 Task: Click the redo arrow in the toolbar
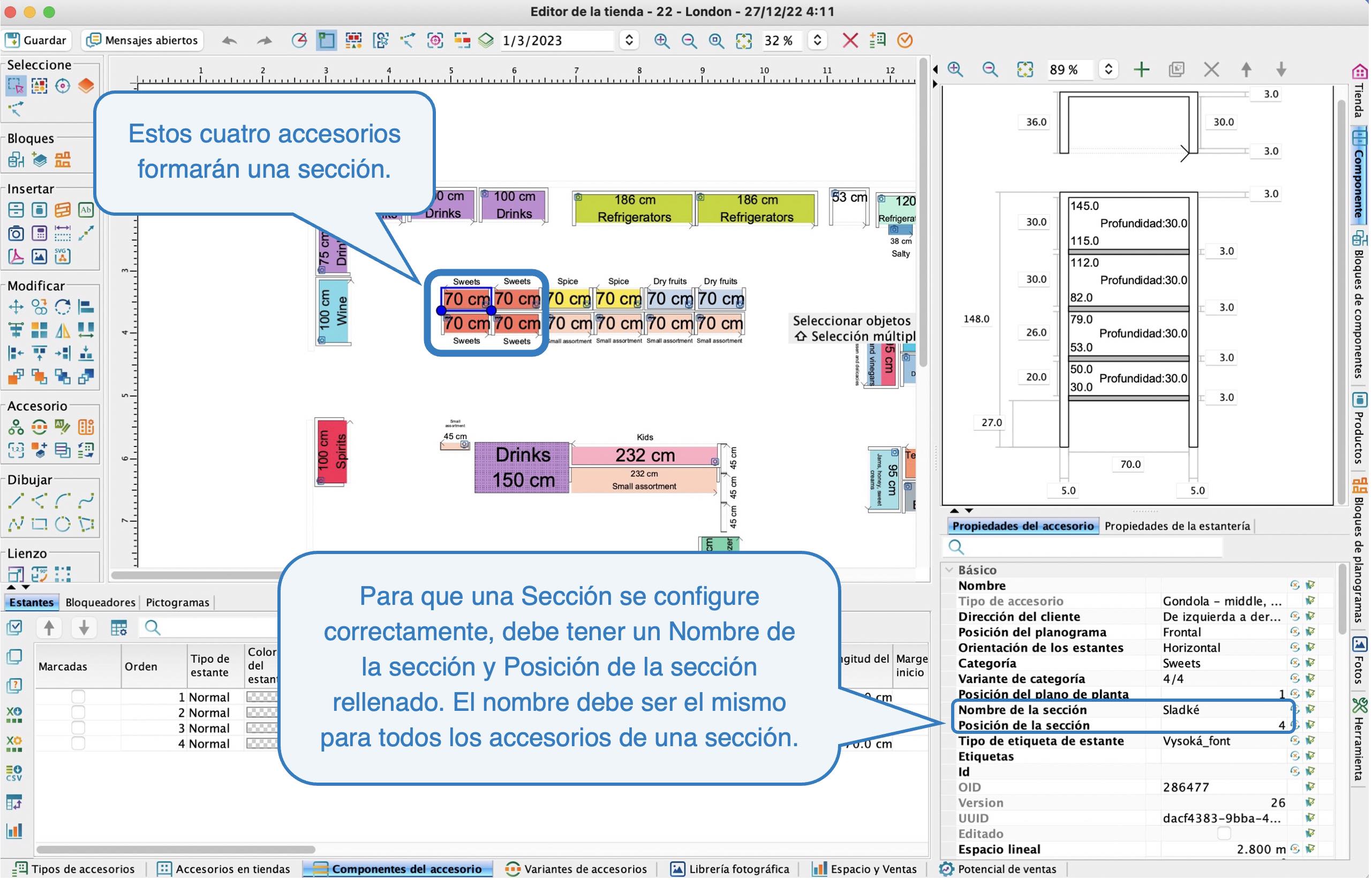tap(264, 41)
